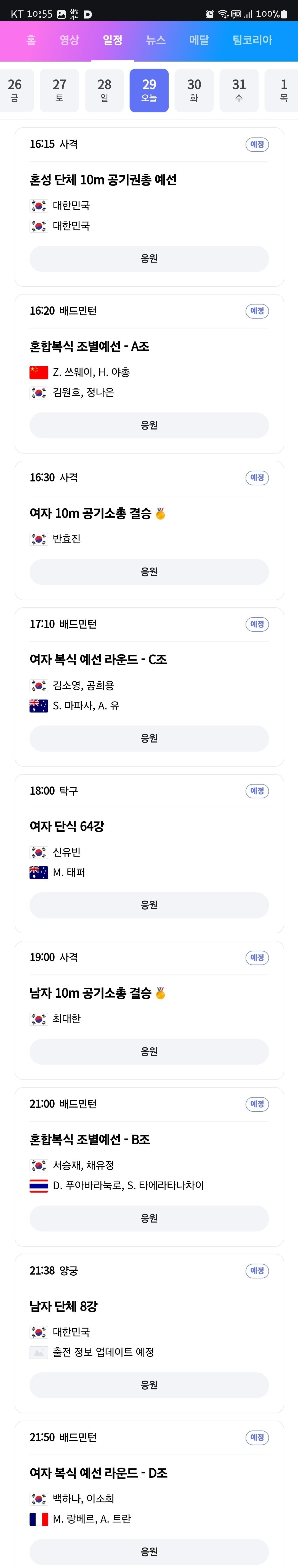Image resolution: width=298 pixels, height=1568 pixels.
Task: Tap the placeholder image beside 출전 정보 업데이트 예정
Action: click(39, 1352)
